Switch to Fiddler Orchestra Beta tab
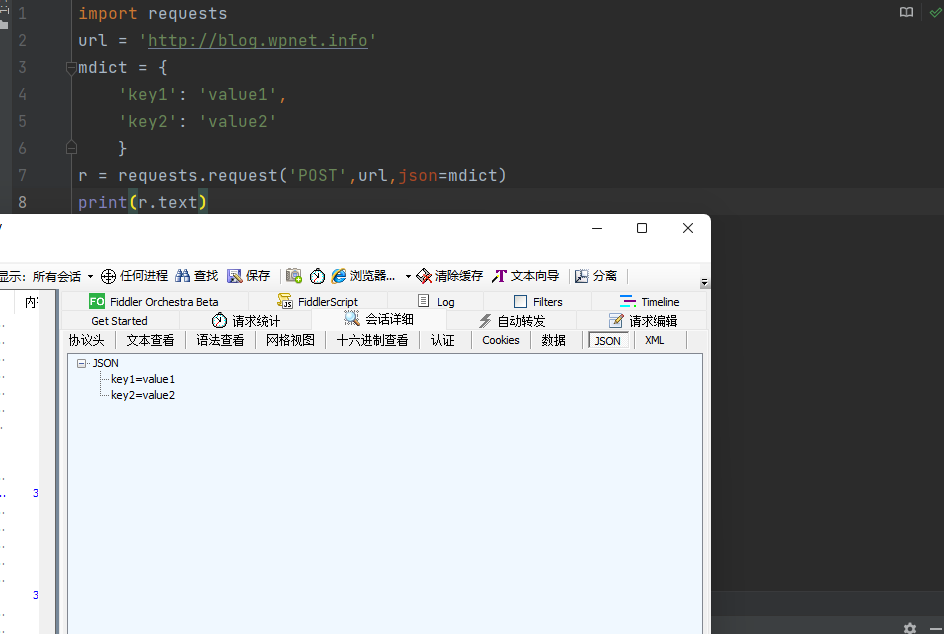 point(154,302)
